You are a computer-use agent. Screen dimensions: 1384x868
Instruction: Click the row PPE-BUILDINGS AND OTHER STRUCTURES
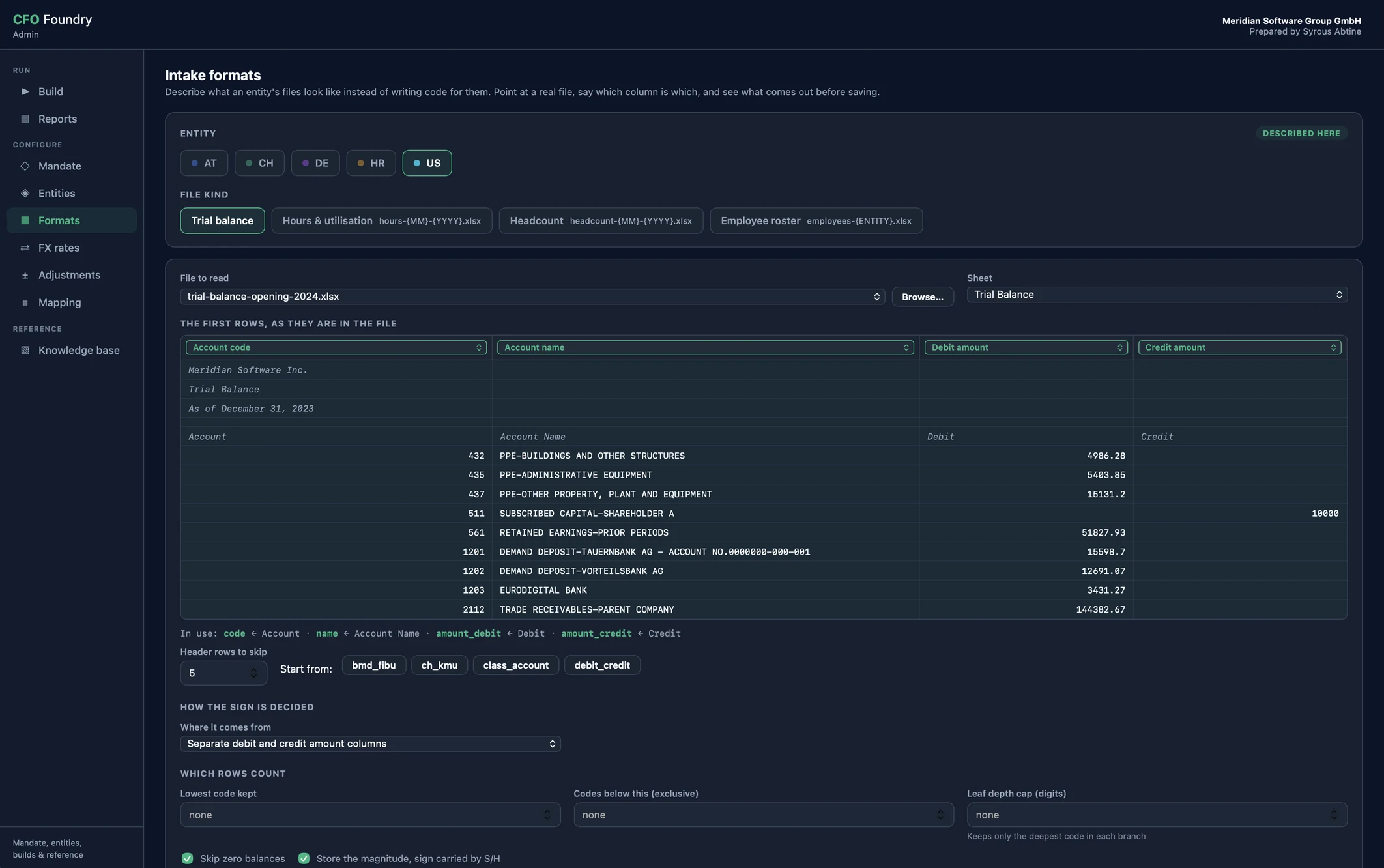(764, 456)
